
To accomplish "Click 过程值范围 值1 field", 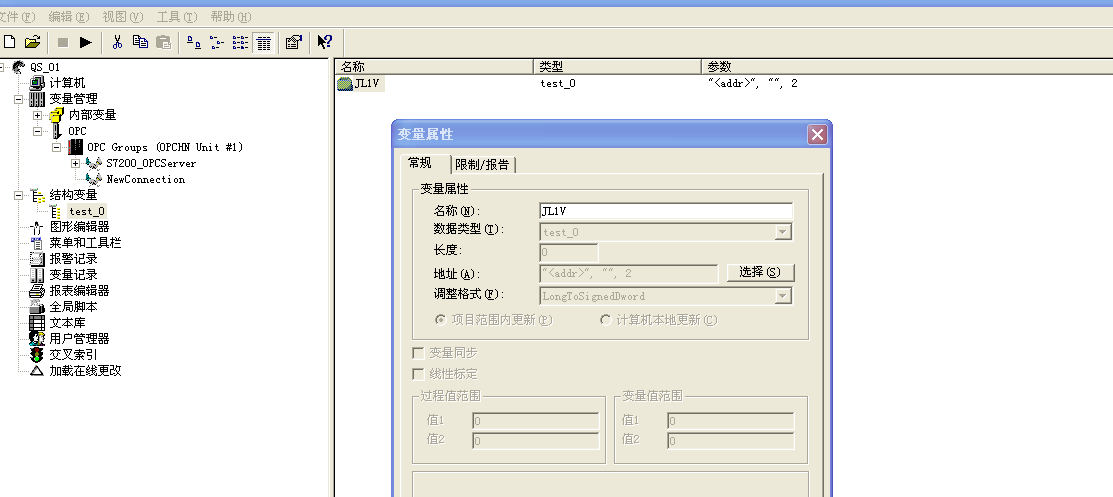I will pyautogui.click(x=535, y=421).
